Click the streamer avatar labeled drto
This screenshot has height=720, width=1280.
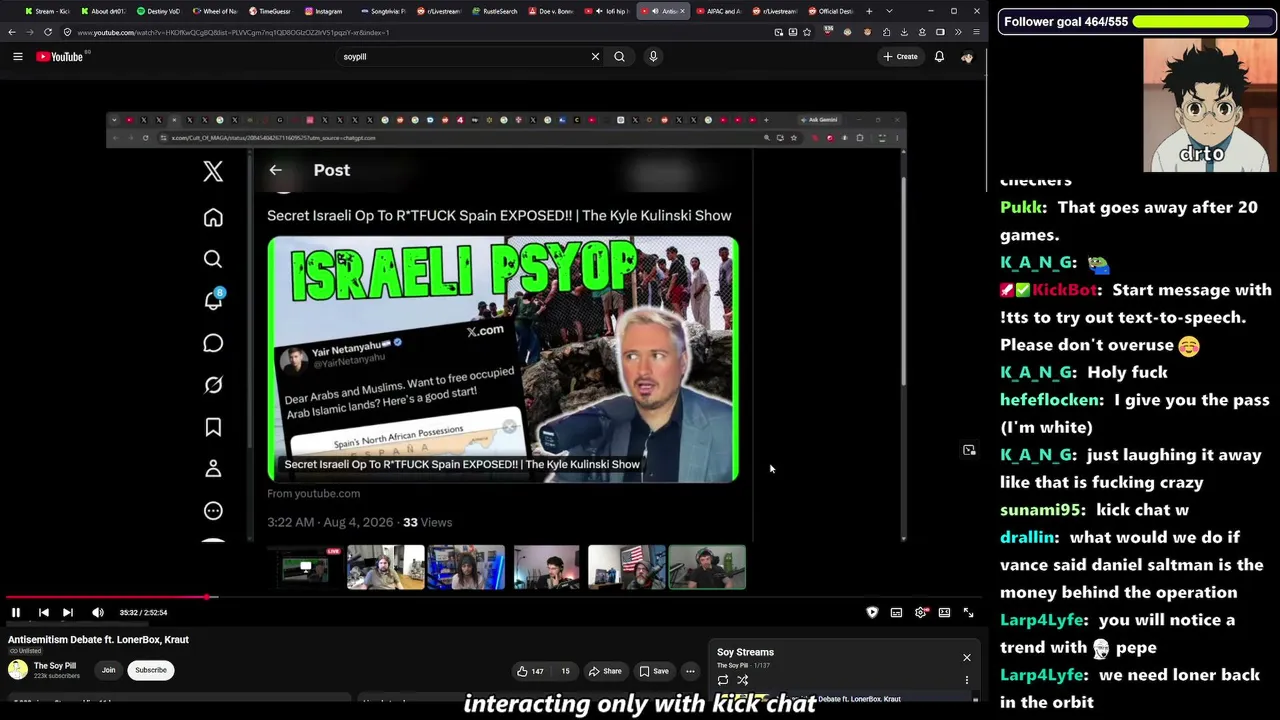pyautogui.click(x=1209, y=106)
